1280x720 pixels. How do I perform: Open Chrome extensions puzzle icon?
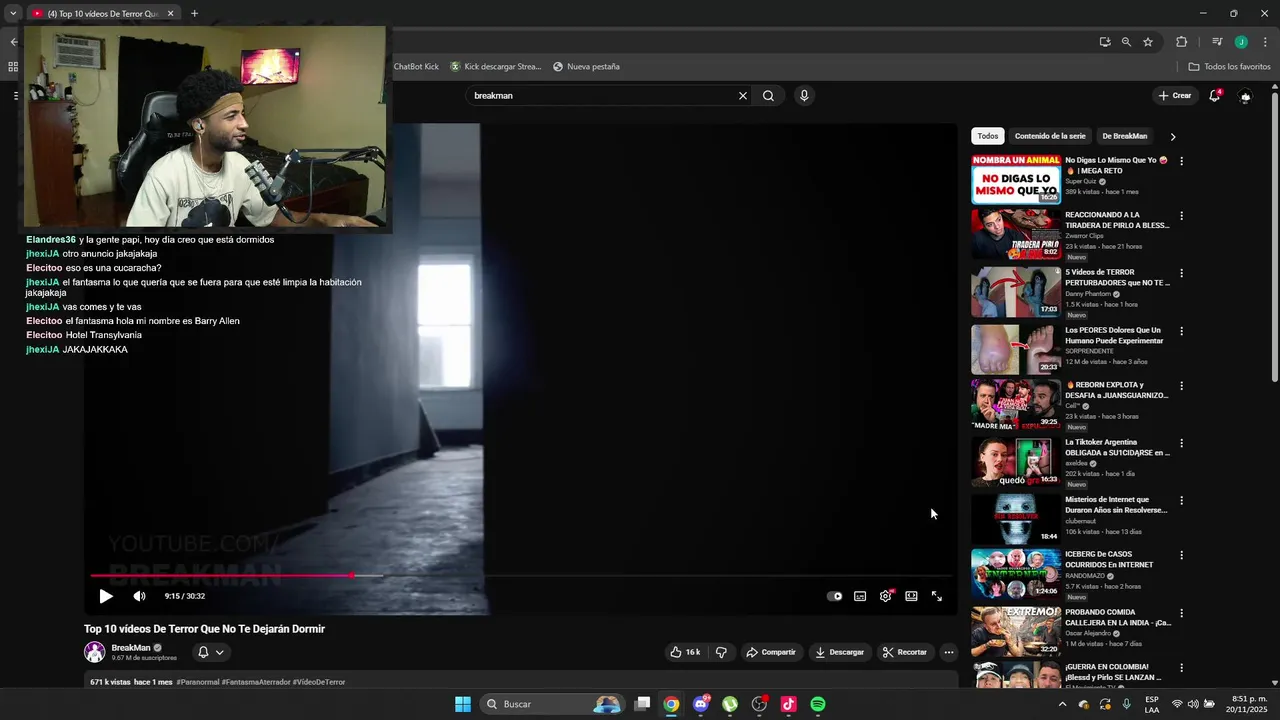tap(1181, 42)
